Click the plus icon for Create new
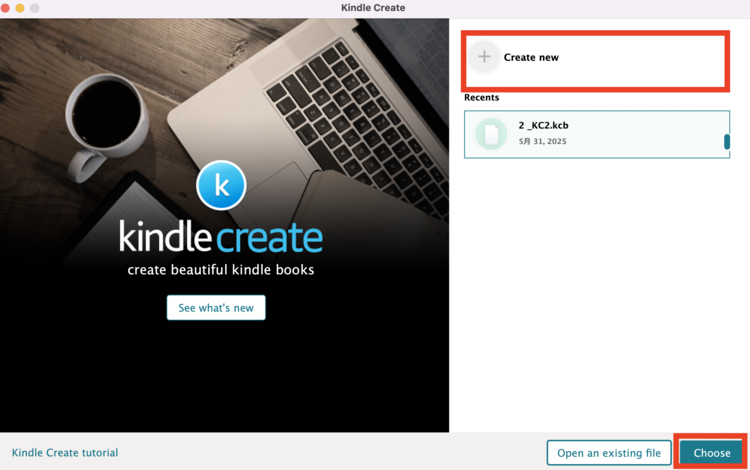 pos(484,57)
